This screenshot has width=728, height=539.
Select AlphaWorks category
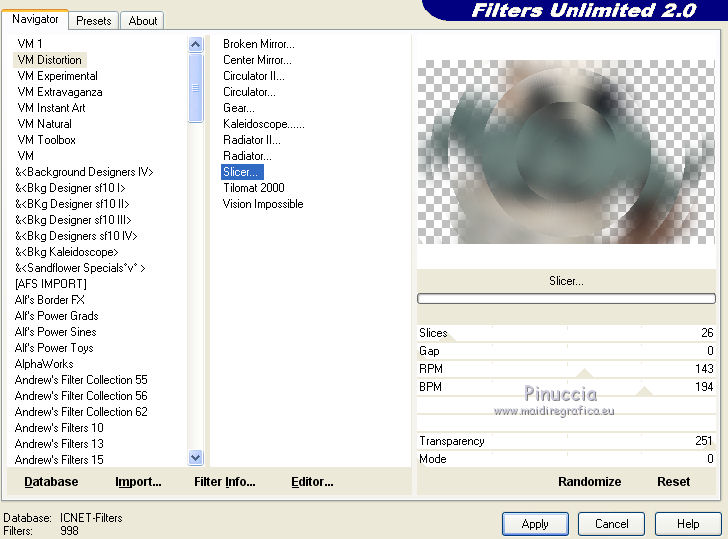[44, 364]
